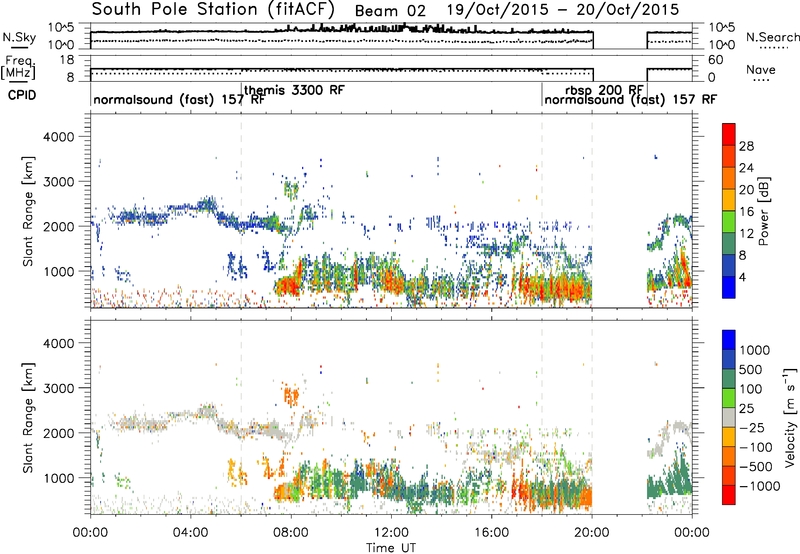Screen dimensions: 800x554
Task: Click the "20:00" time tick label
Action: 591,533
